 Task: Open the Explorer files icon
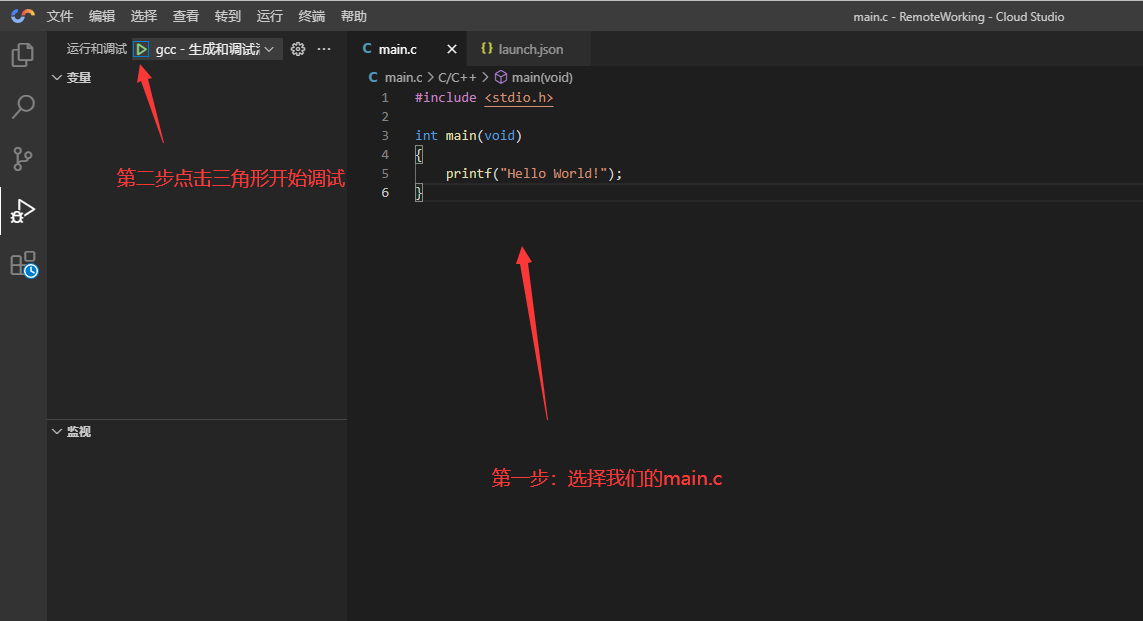tap(22, 55)
